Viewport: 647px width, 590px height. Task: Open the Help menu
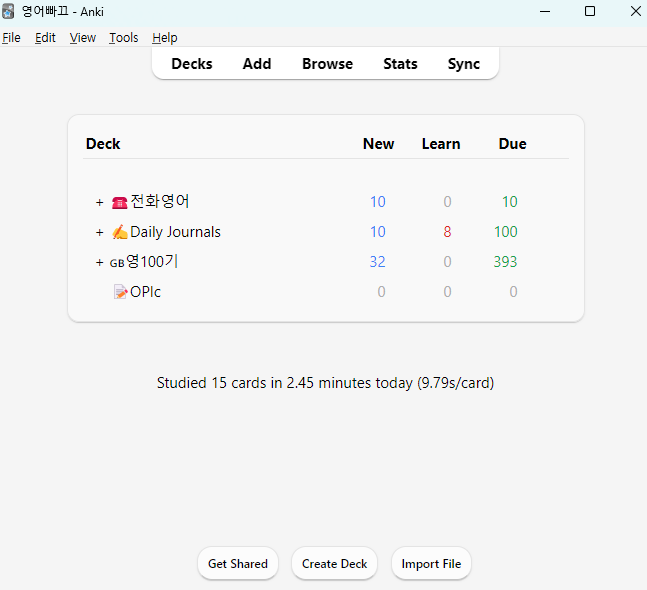[x=165, y=38]
